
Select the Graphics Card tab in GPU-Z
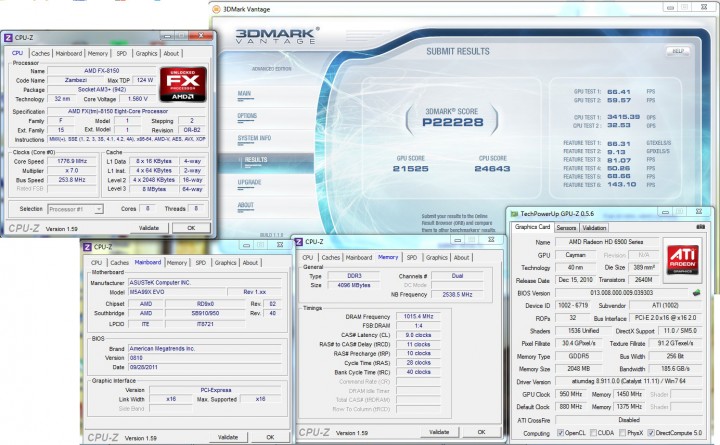[532, 227]
